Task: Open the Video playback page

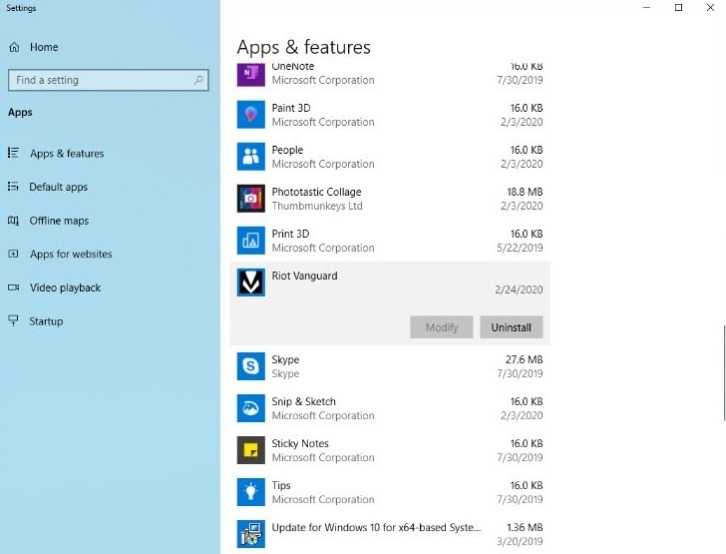Action: (x=65, y=288)
